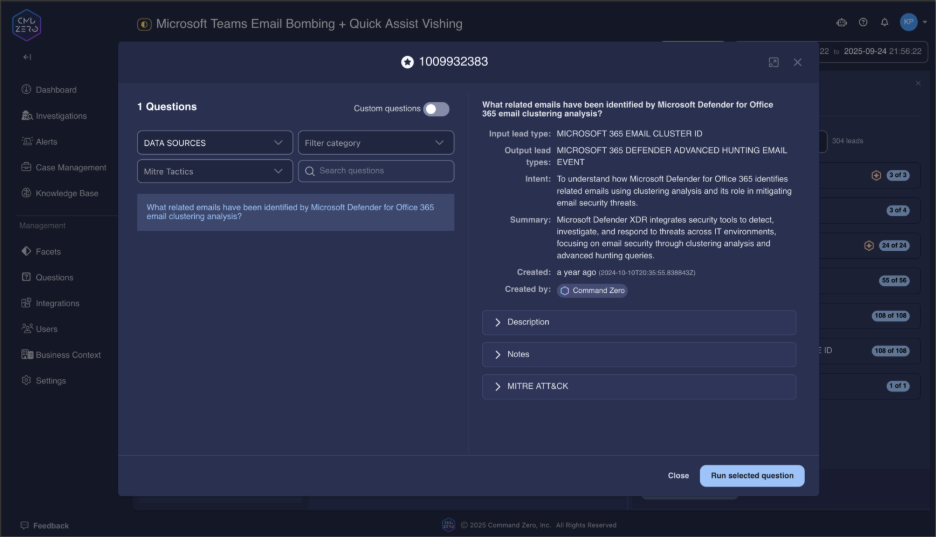The width and height of the screenshot is (936, 537).
Task: Open the Mitre Tactics dropdown
Action: (x=215, y=171)
